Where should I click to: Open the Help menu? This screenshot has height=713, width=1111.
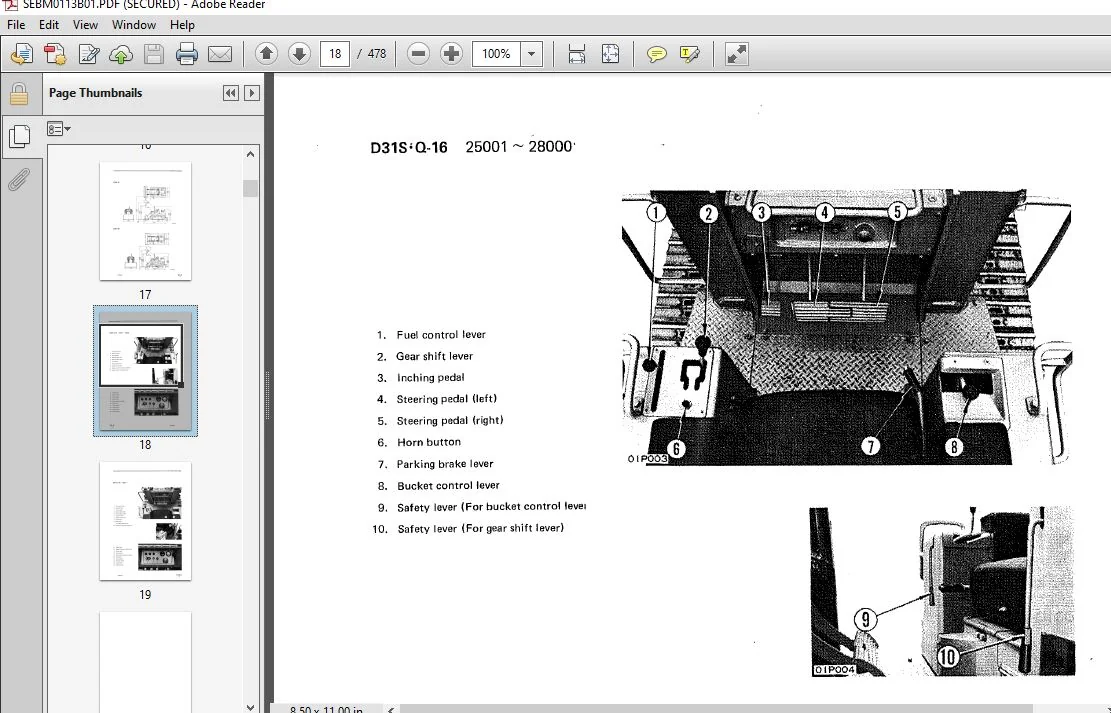coord(182,25)
